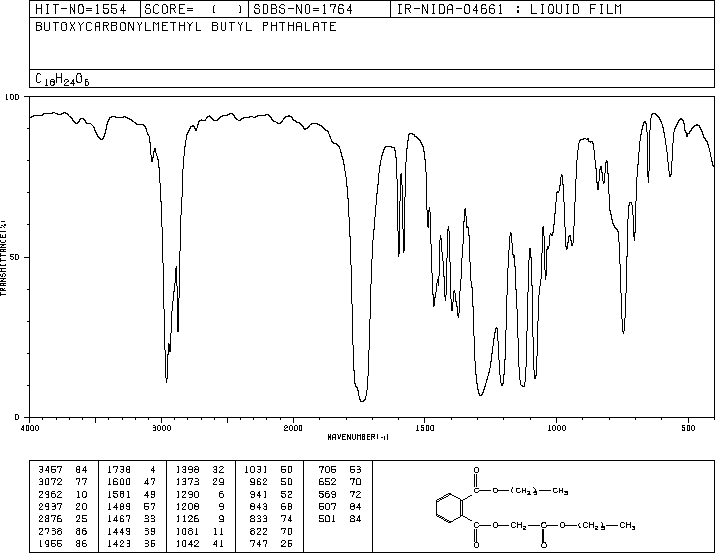Select the 1738 peak table entry
This screenshot has width=715, height=553.
click(x=131, y=470)
